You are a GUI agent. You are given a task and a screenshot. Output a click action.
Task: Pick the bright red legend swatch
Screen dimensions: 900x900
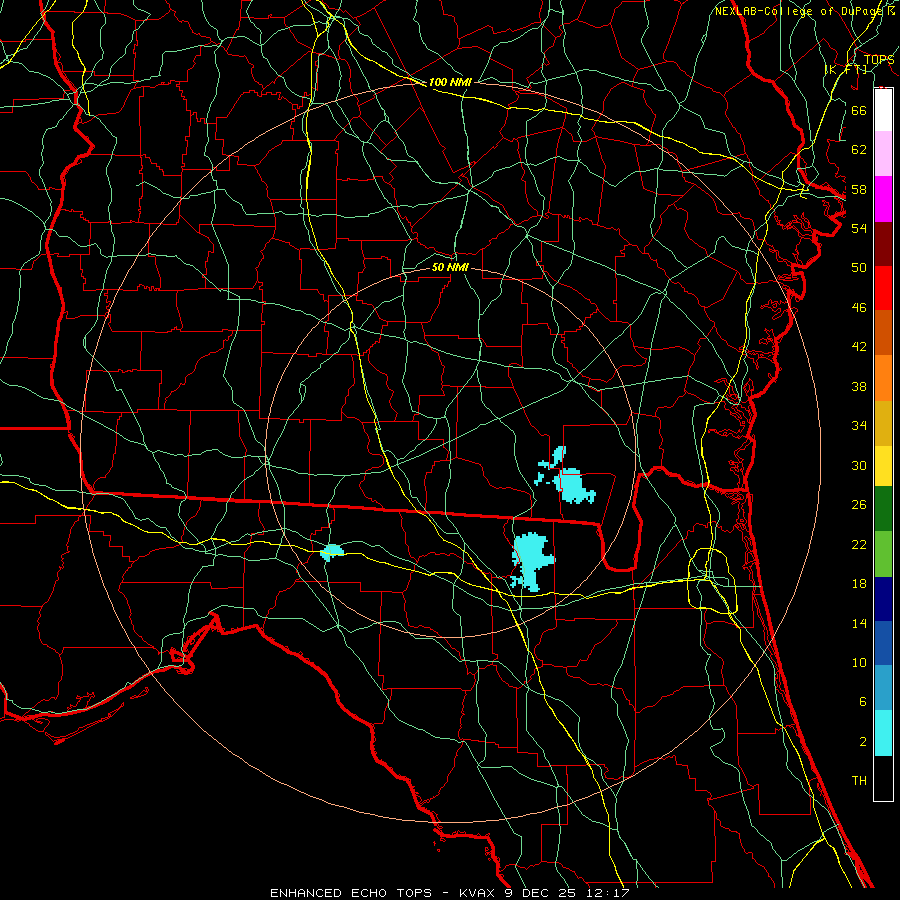click(883, 288)
